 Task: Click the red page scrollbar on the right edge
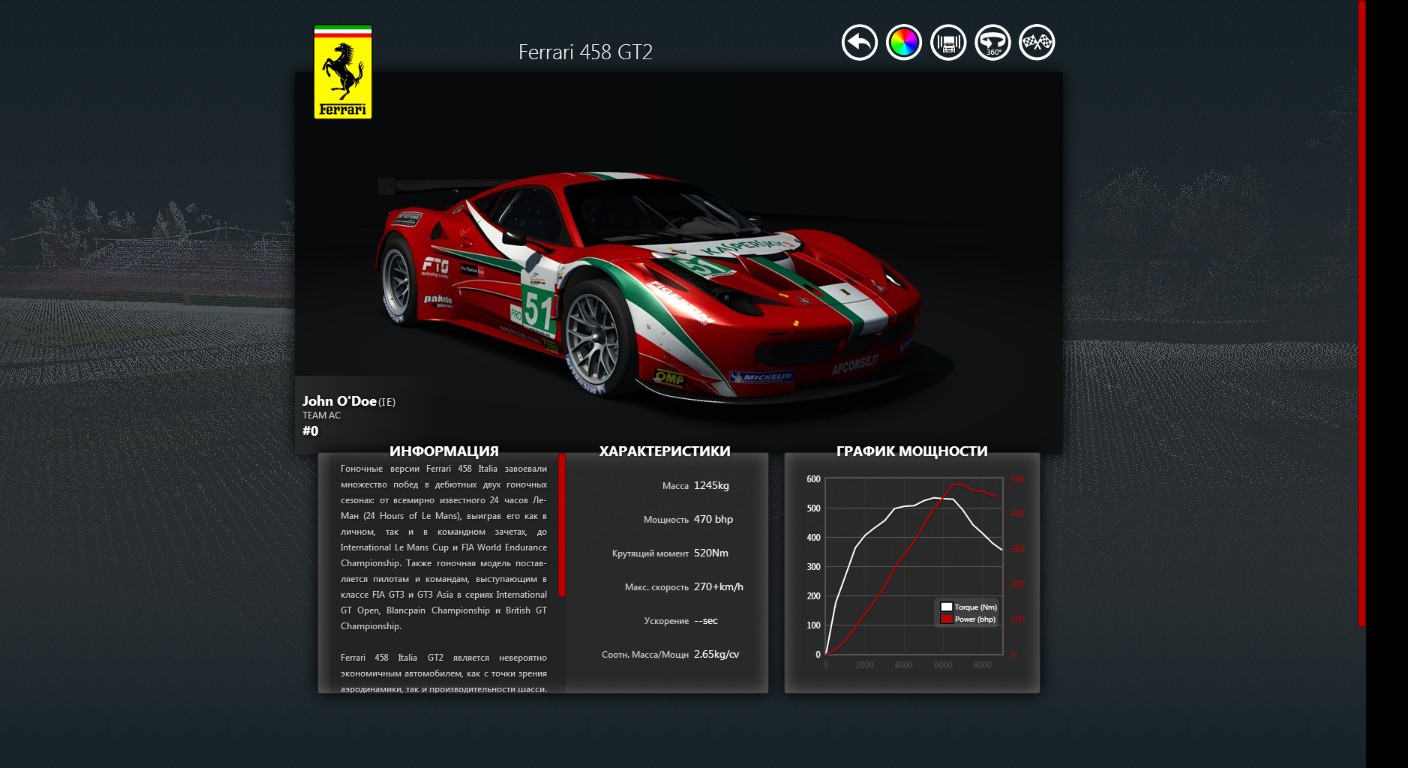coord(1362,310)
